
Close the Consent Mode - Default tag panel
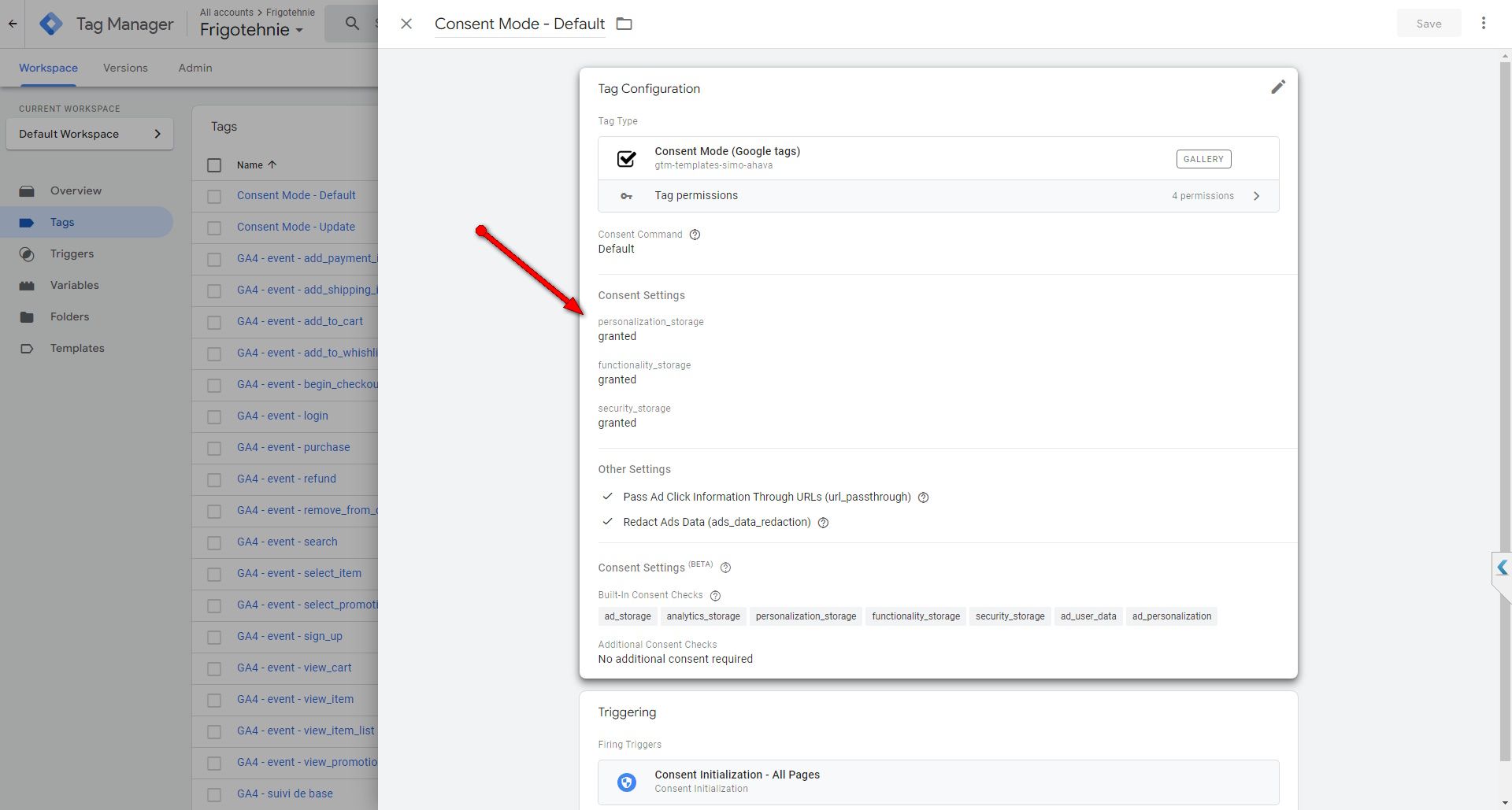pos(406,24)
